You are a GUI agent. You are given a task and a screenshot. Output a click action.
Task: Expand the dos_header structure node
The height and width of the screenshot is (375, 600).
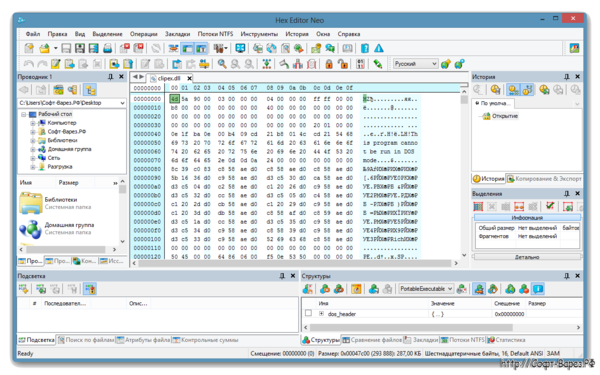321,314
